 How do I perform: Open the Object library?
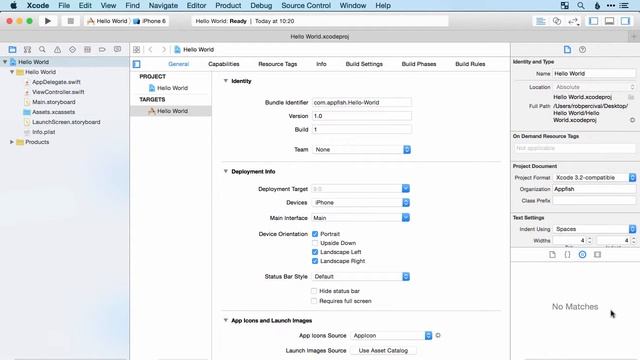point(582,254)
